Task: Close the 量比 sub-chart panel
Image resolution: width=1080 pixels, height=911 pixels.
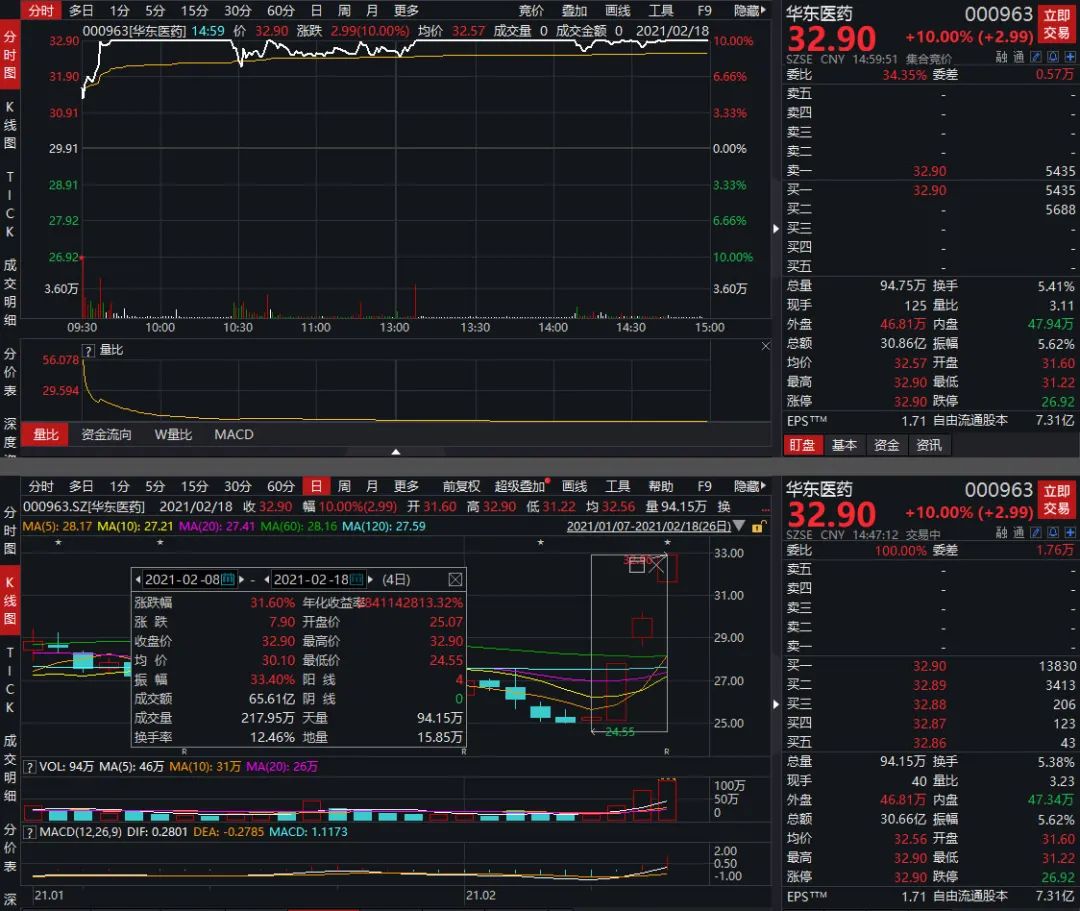Action: [x=765, y=346]
